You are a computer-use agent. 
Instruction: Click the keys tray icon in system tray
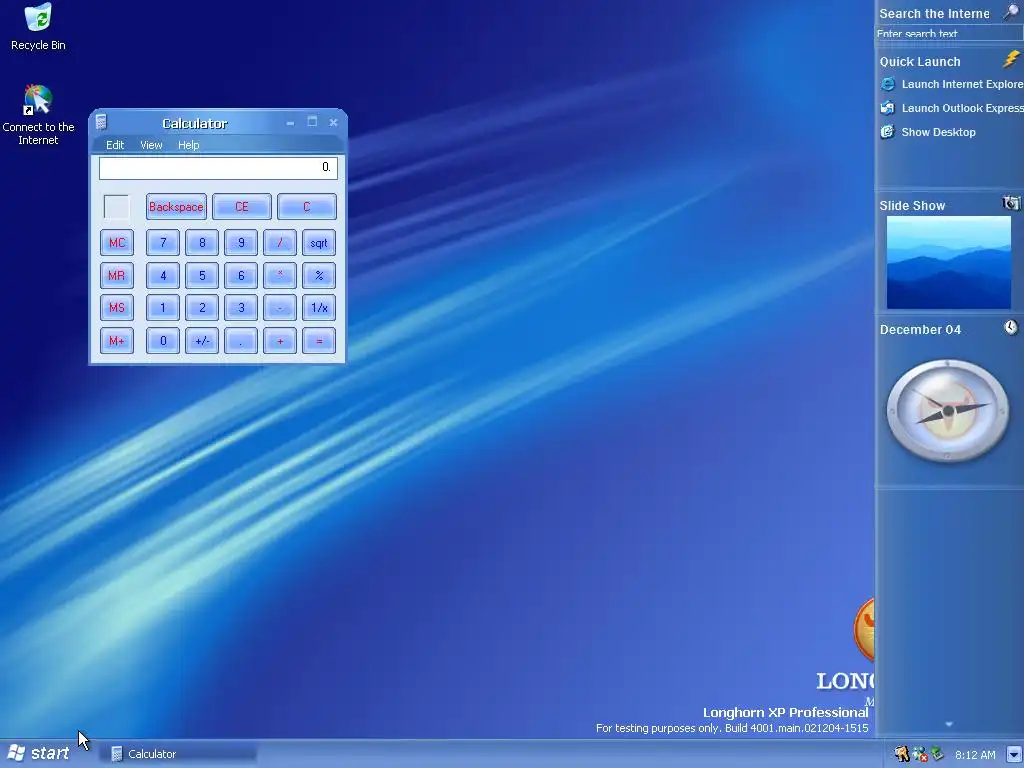coord(902,754)
